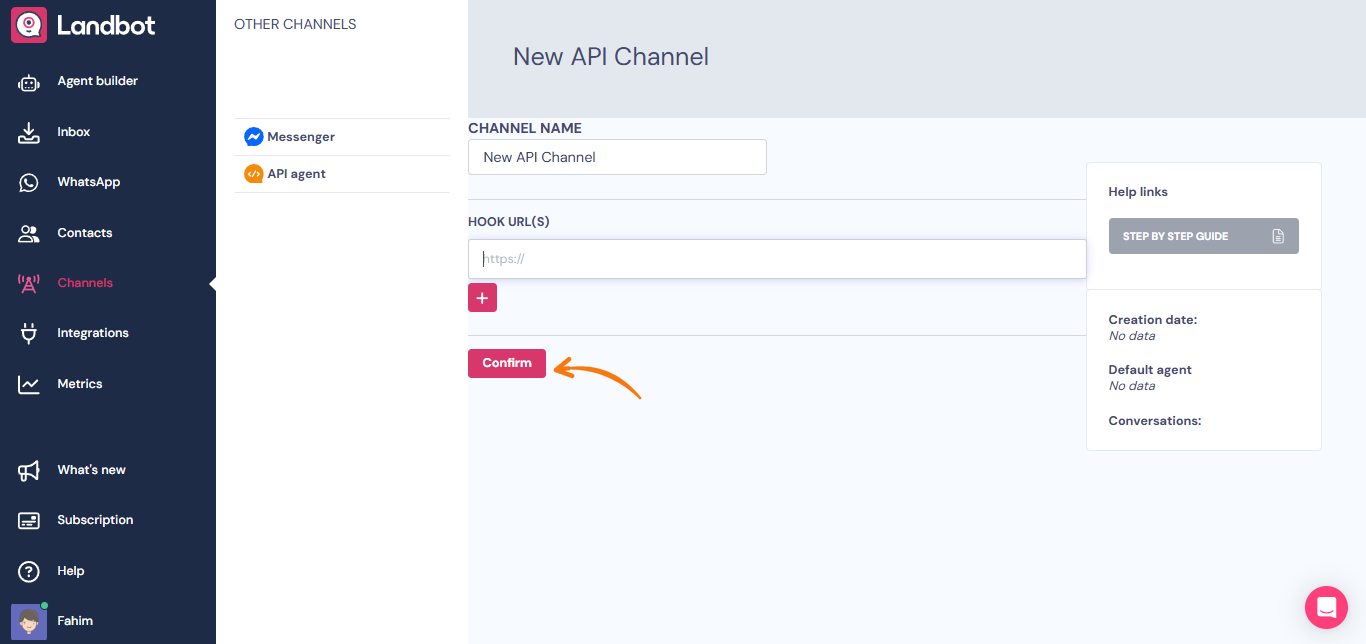Screen dimensions: 1366x644
Task: Open the Metrics chart icon
Action: pyautogui.click(x=29, y=384)
